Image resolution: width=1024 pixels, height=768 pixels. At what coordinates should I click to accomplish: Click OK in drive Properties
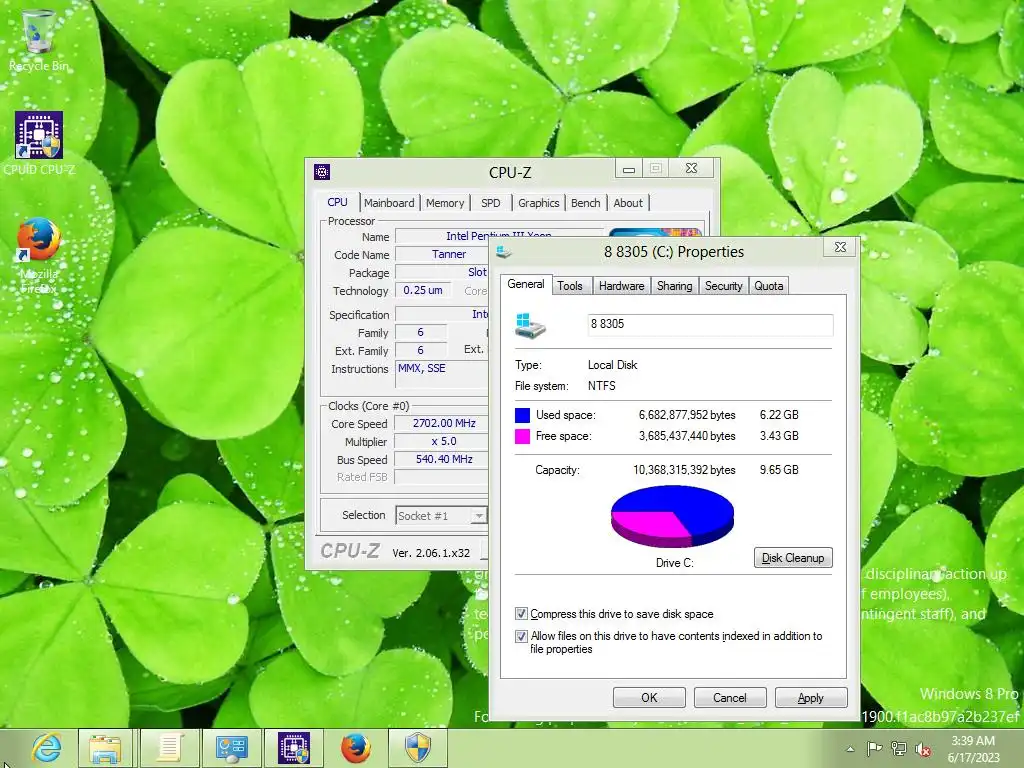649,697
